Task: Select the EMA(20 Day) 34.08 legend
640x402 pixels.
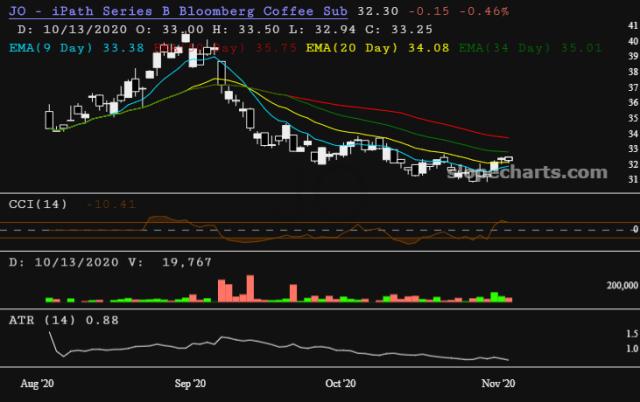Action: point(378,48)
